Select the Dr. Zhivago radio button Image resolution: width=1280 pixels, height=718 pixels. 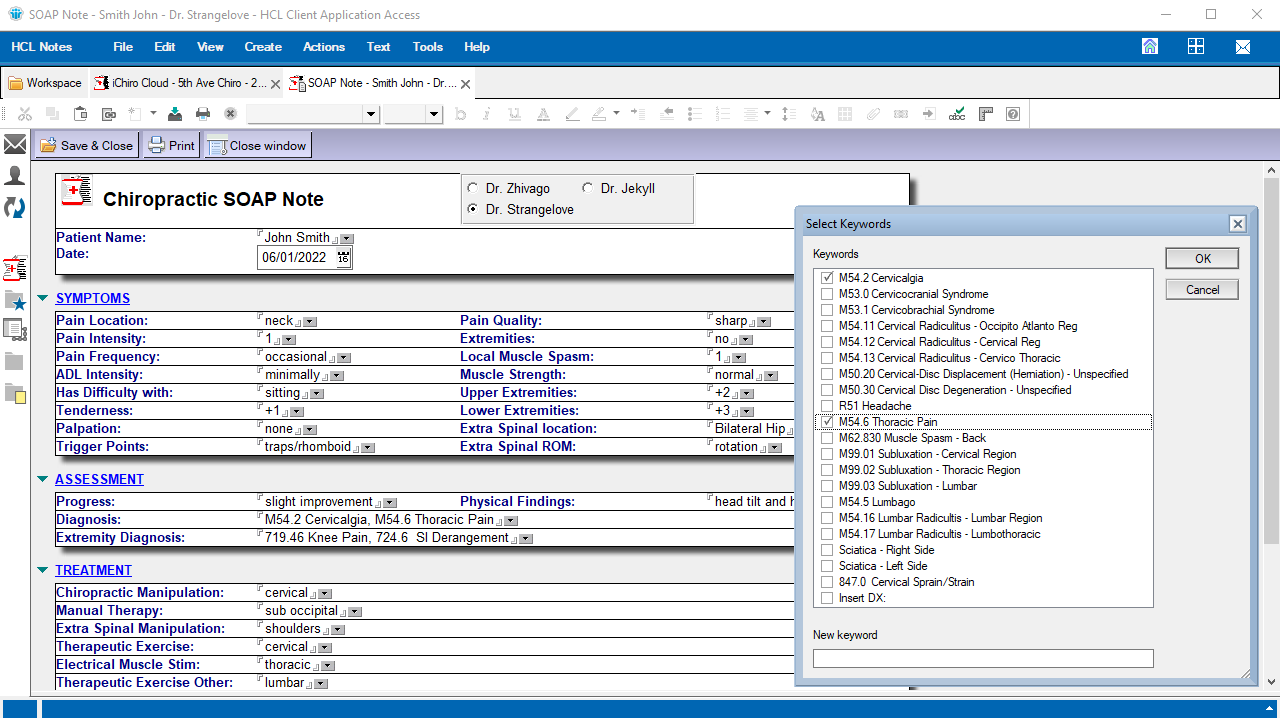[473, 188]
